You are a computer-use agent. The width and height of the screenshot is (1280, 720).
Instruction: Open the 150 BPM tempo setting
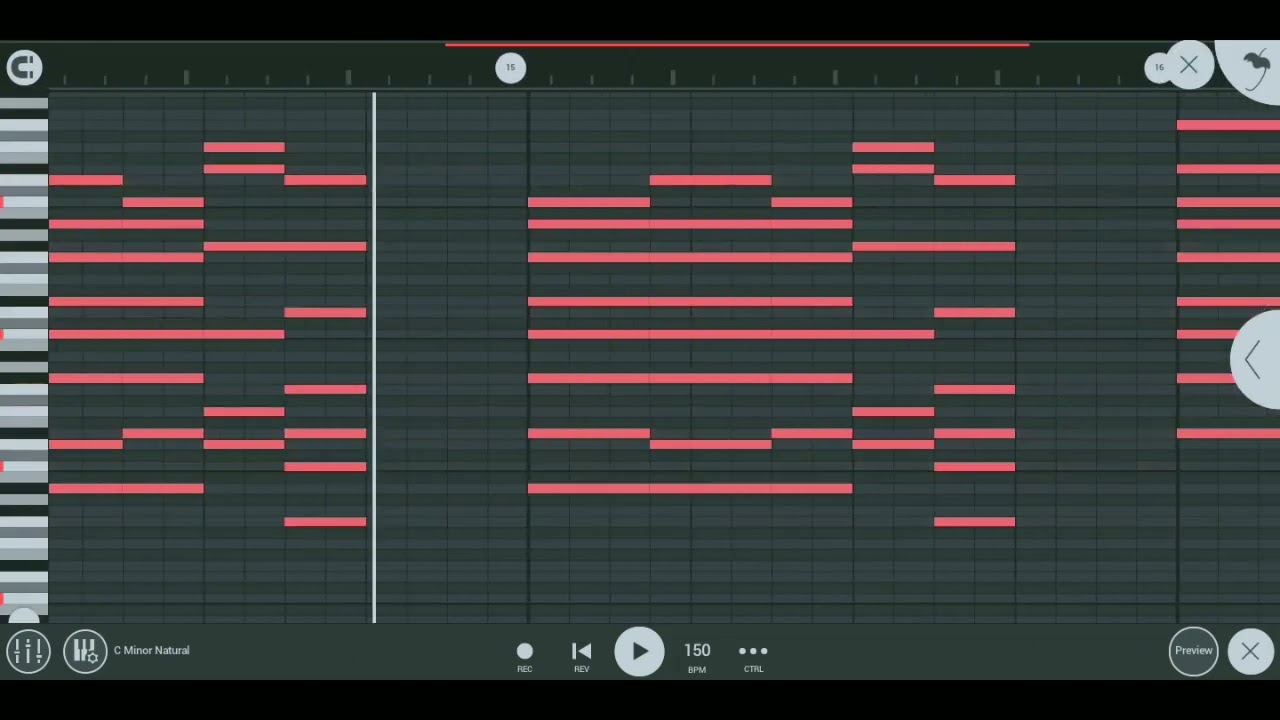click(697, 656)
